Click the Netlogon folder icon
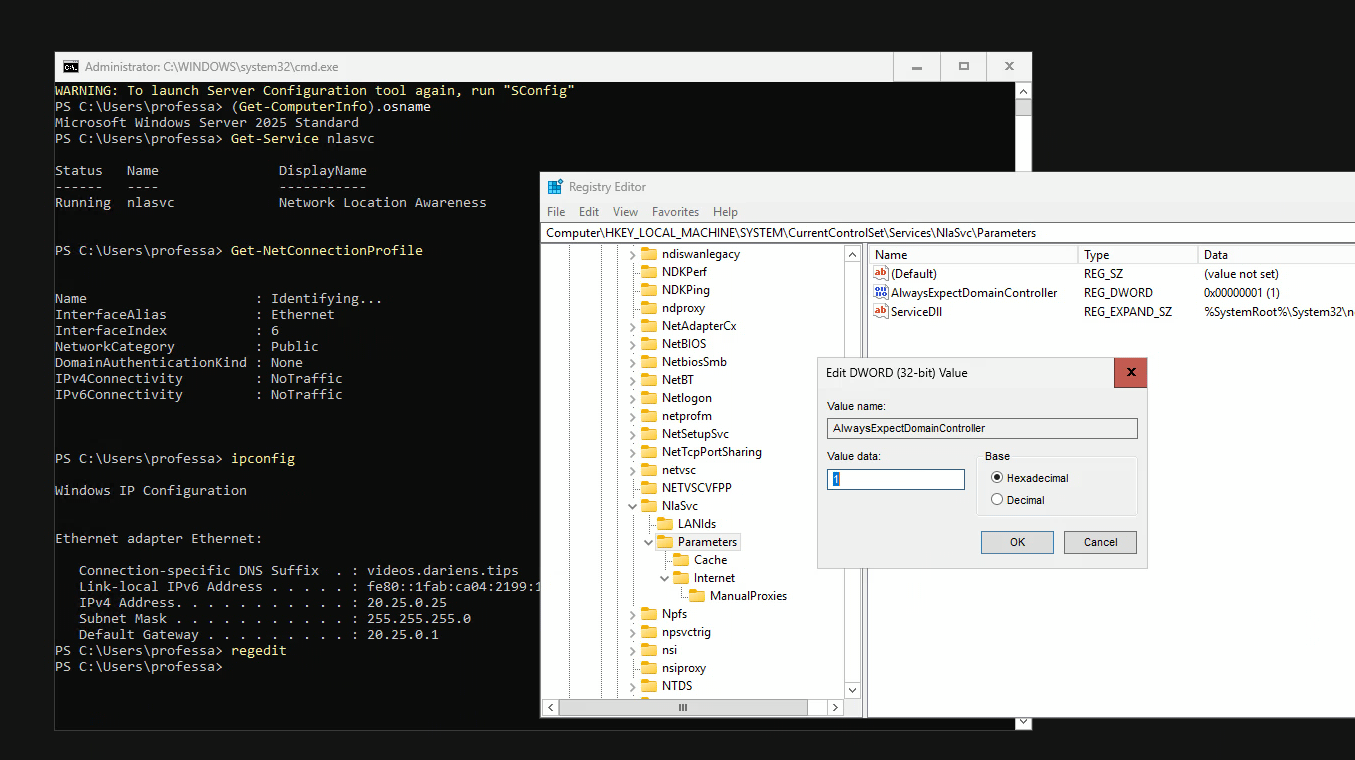This screenshot has width=1355, height=760. [649, 398]
